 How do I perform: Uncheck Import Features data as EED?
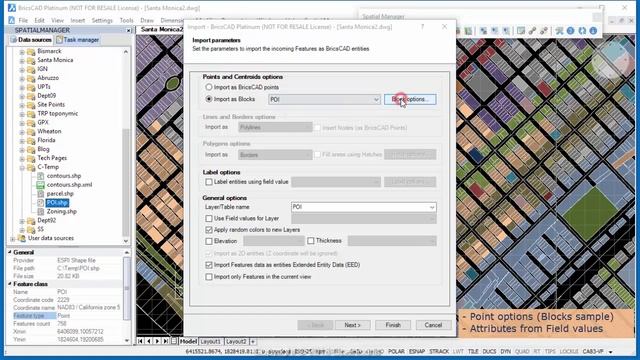click(209, 265)
